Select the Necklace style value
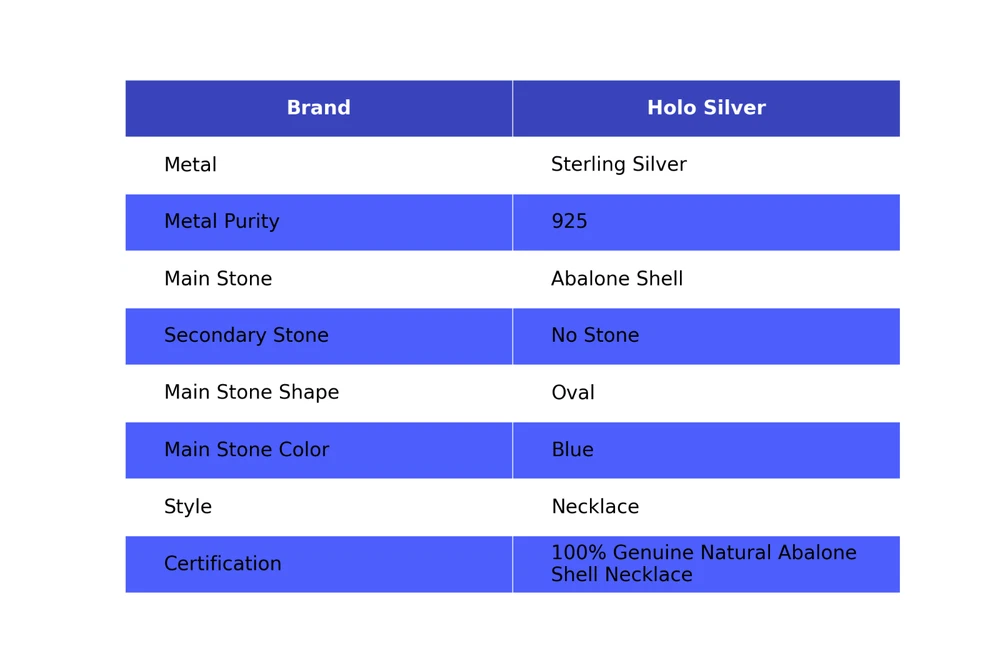The height and width of the screenshot is (666, 1000). [595, 507]
